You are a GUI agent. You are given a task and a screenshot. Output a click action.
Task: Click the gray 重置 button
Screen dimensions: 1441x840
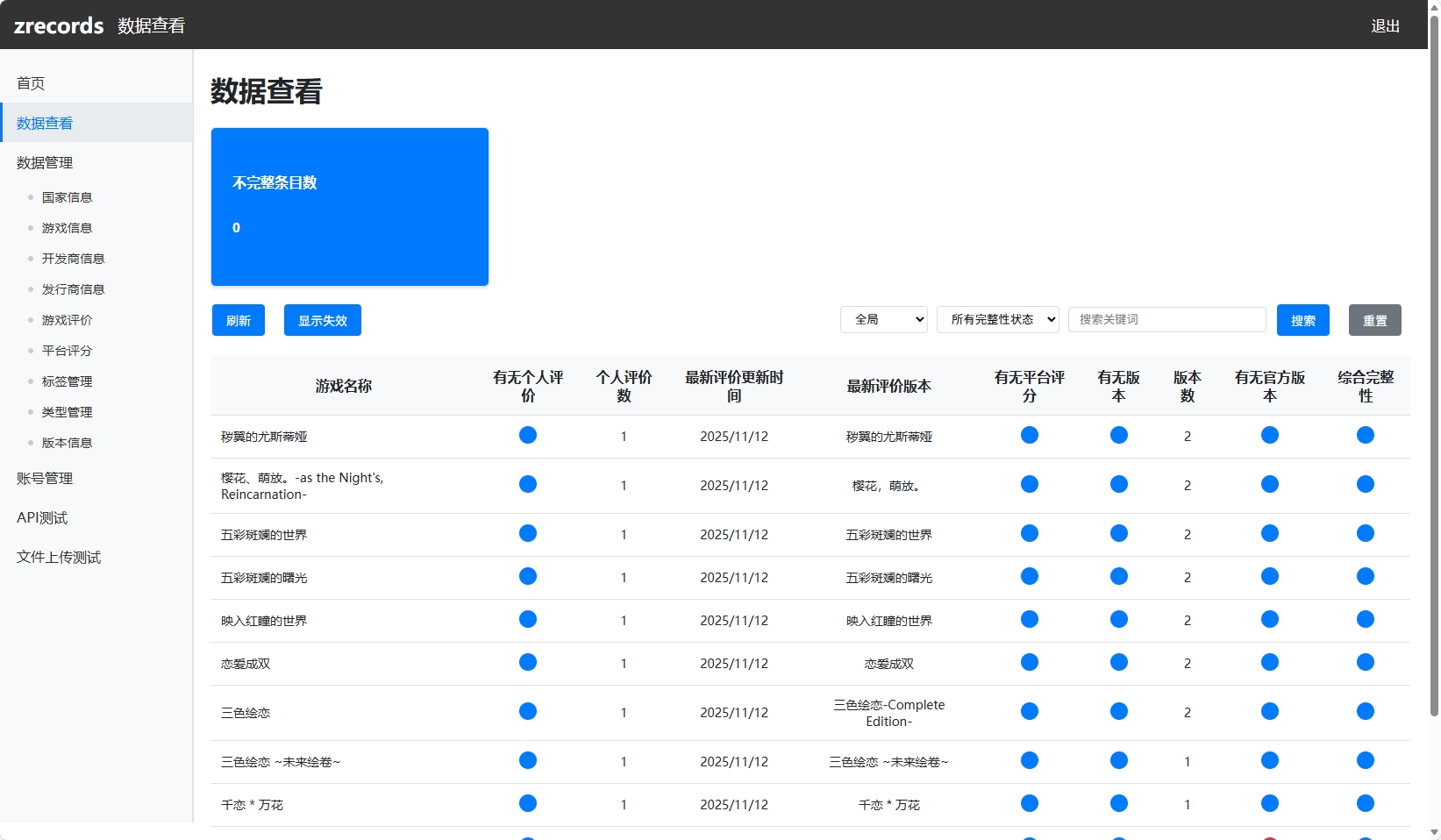click(1374, 320)
